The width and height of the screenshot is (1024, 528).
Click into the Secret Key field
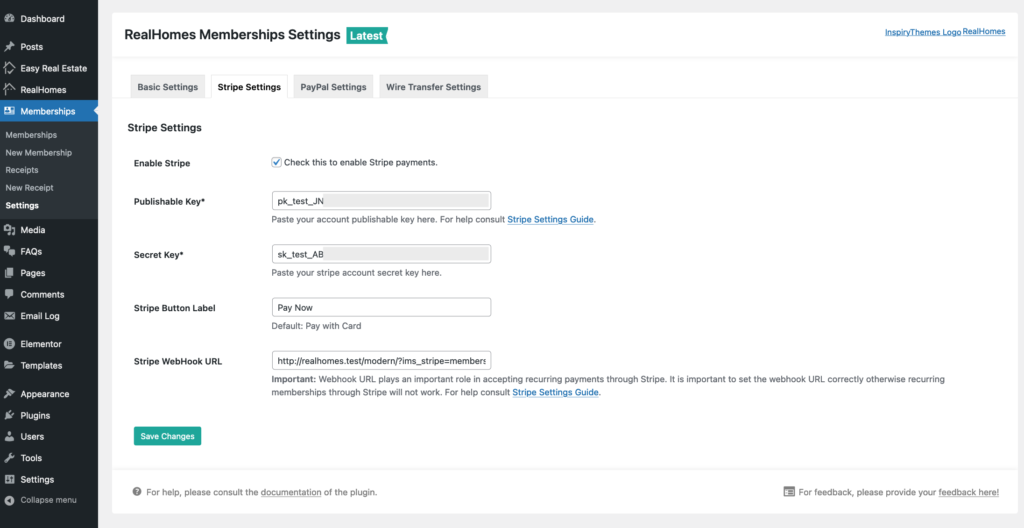pyautogui.click(x=381, y=254)
